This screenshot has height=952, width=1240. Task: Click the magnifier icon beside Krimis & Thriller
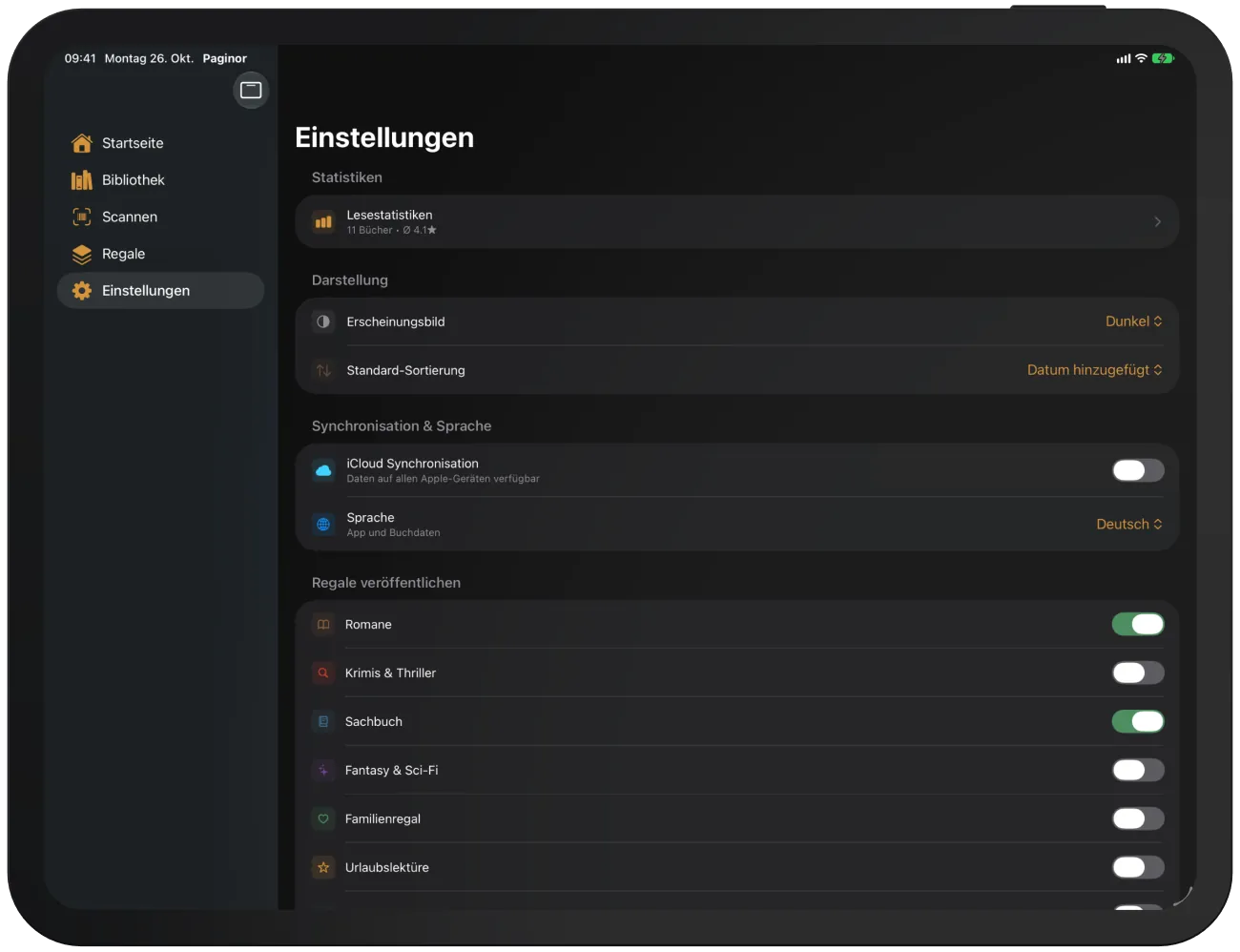(323, 673)
